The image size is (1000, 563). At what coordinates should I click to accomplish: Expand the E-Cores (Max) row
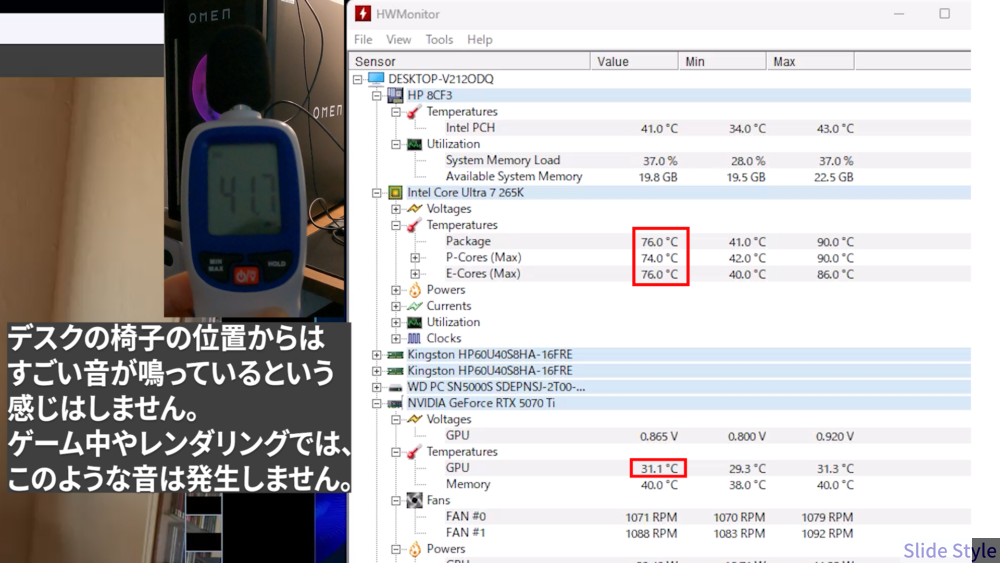415,274
